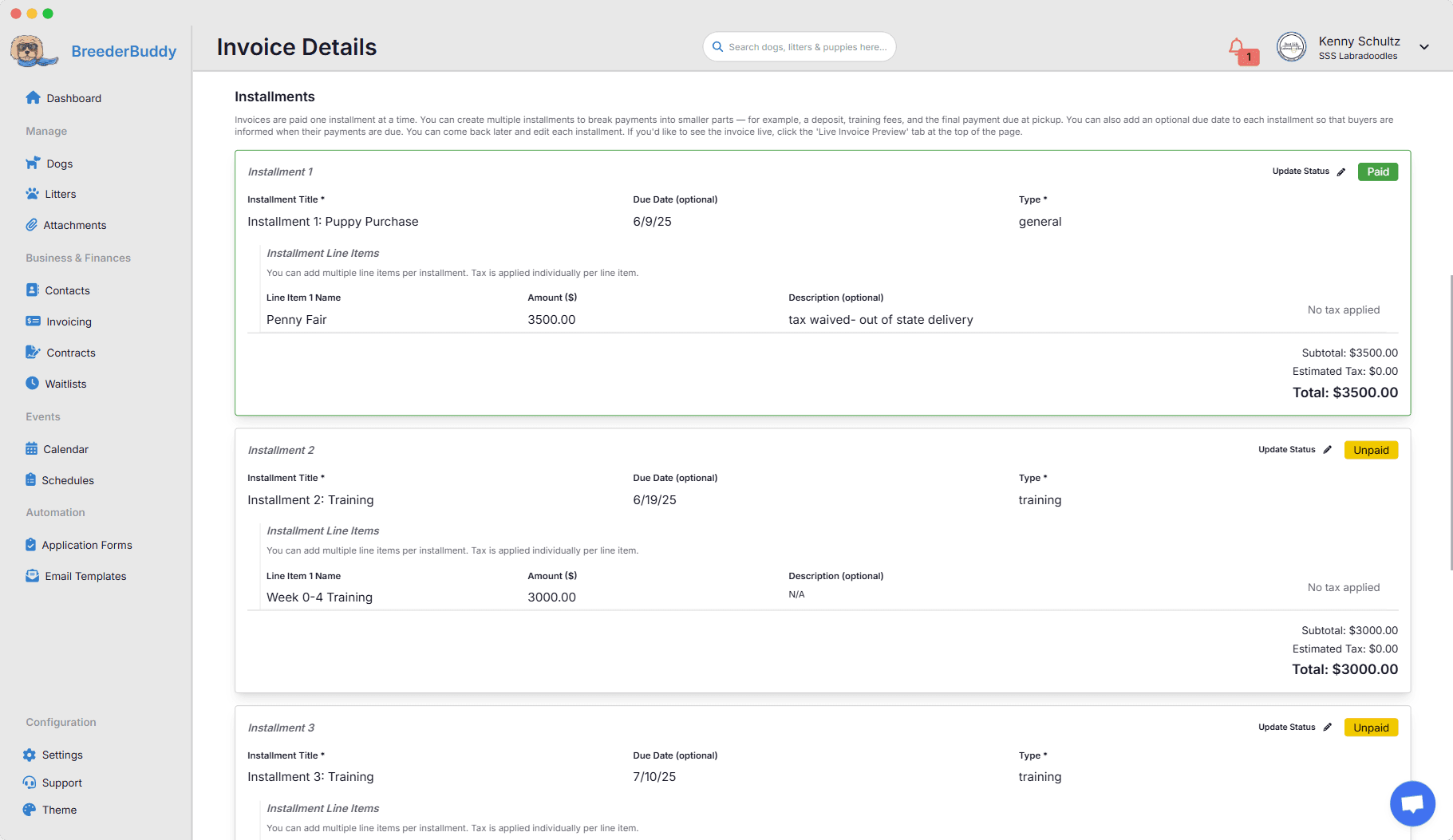Click the Support headset icon
This screenshot has width=1453, height=840.
tap(30, 783)
